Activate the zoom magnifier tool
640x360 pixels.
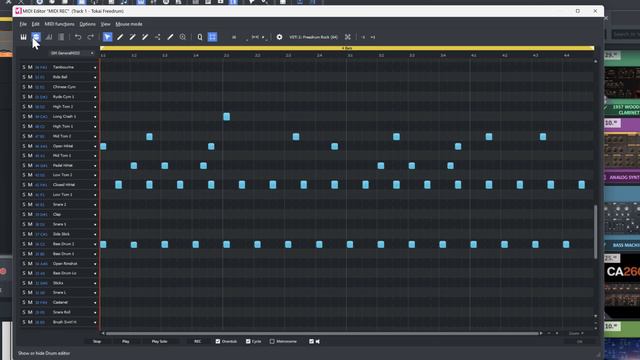tap(182, 37)
